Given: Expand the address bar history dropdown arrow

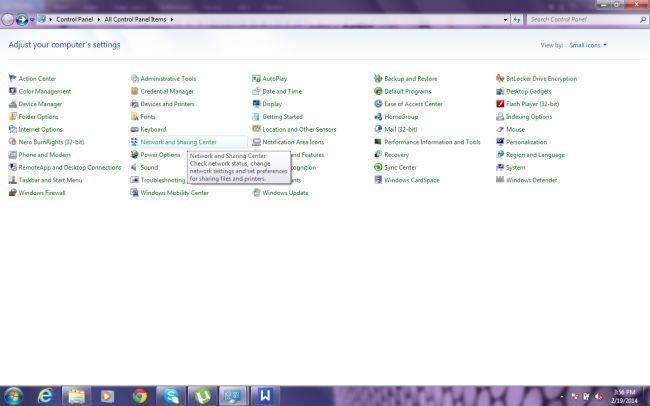Looking at the screenshot, I should pos(505,19).
